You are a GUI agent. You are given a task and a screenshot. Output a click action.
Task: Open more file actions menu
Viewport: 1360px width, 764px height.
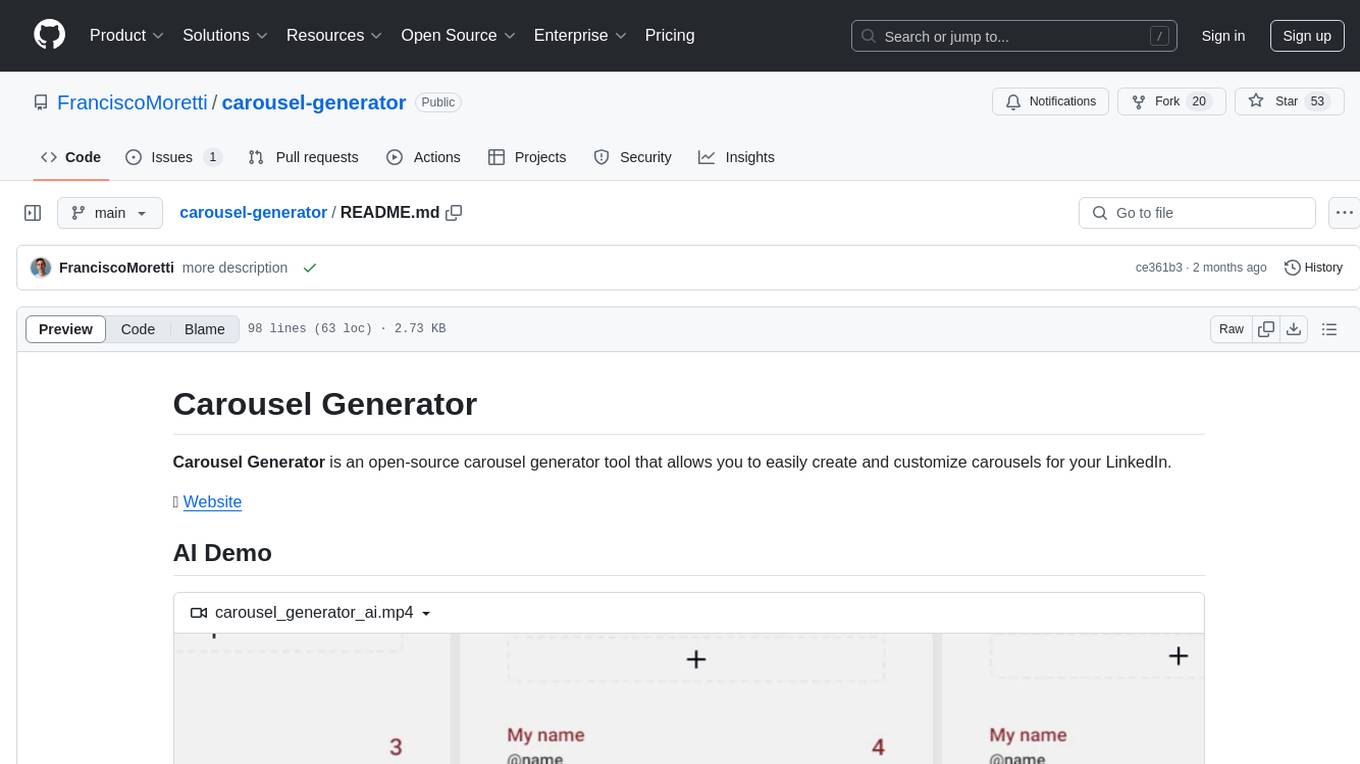1345,213
